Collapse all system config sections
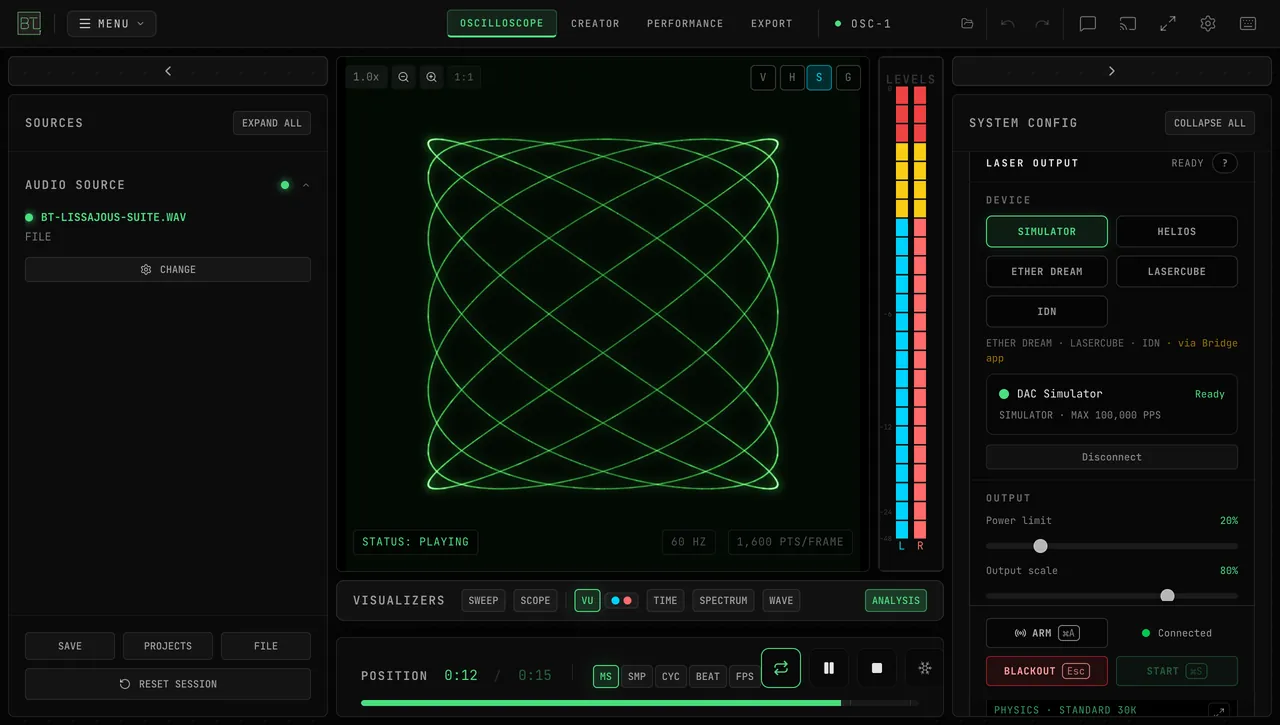 (1210, 123)
